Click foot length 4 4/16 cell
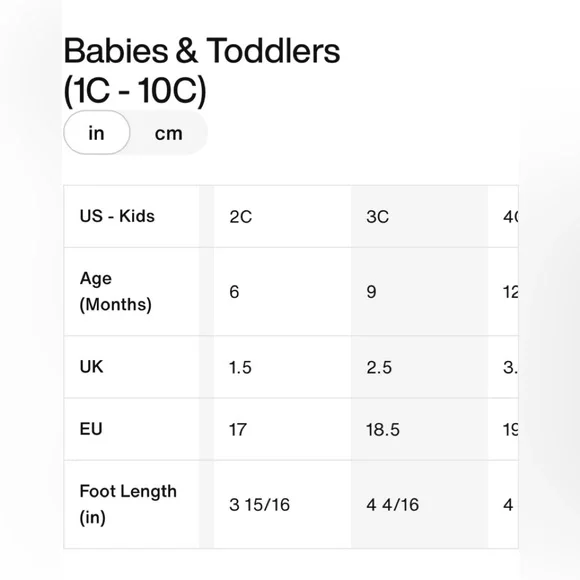This screenshot has width=580, height=580. tap(419, 505)
